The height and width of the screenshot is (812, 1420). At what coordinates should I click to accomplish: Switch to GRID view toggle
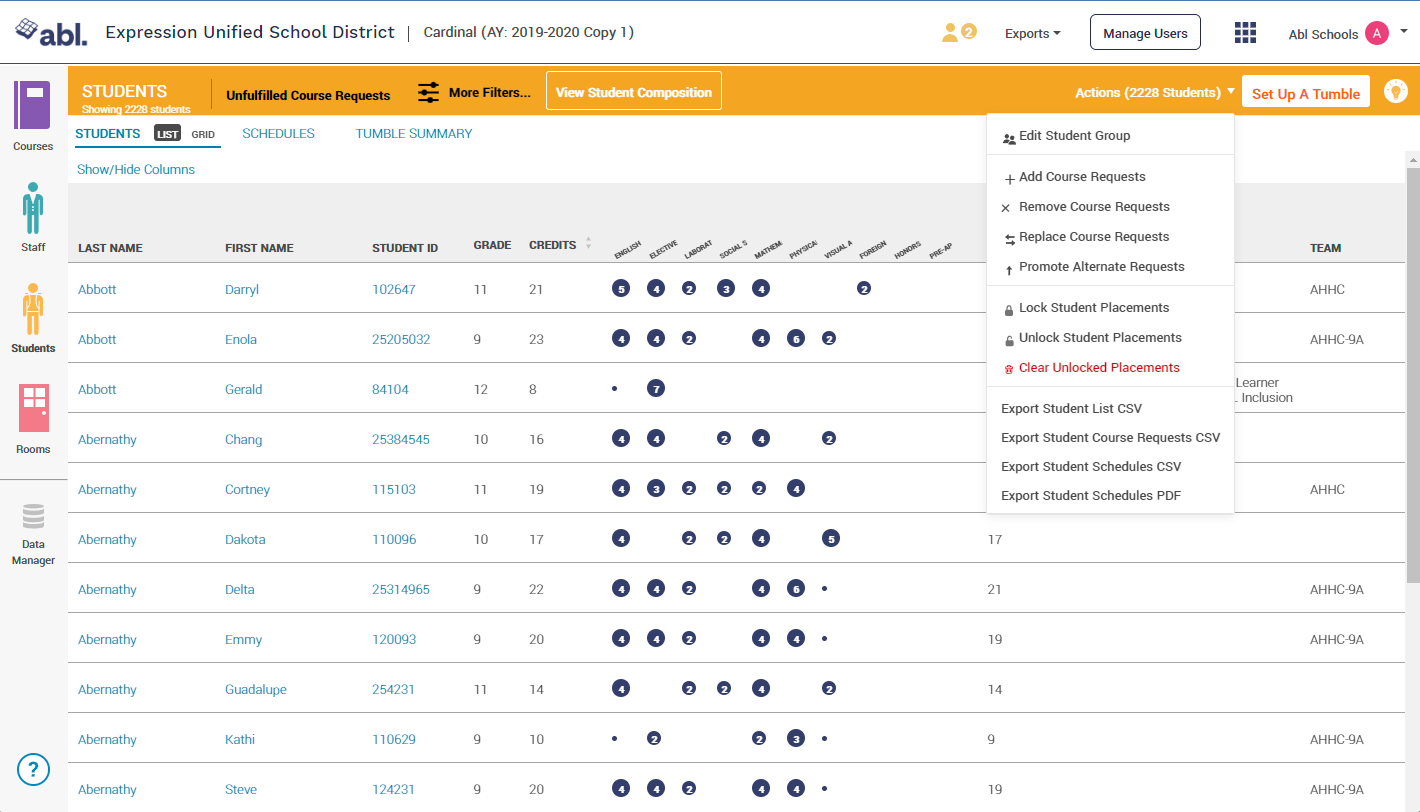click(203, 134)
